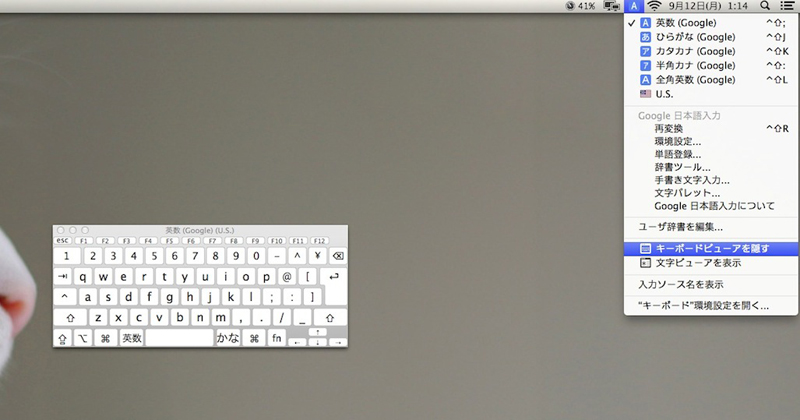The width and height of the screenshot is (800, 420).
Task: Click the [ key in keyboard viewer
Action: click(307, 277)
